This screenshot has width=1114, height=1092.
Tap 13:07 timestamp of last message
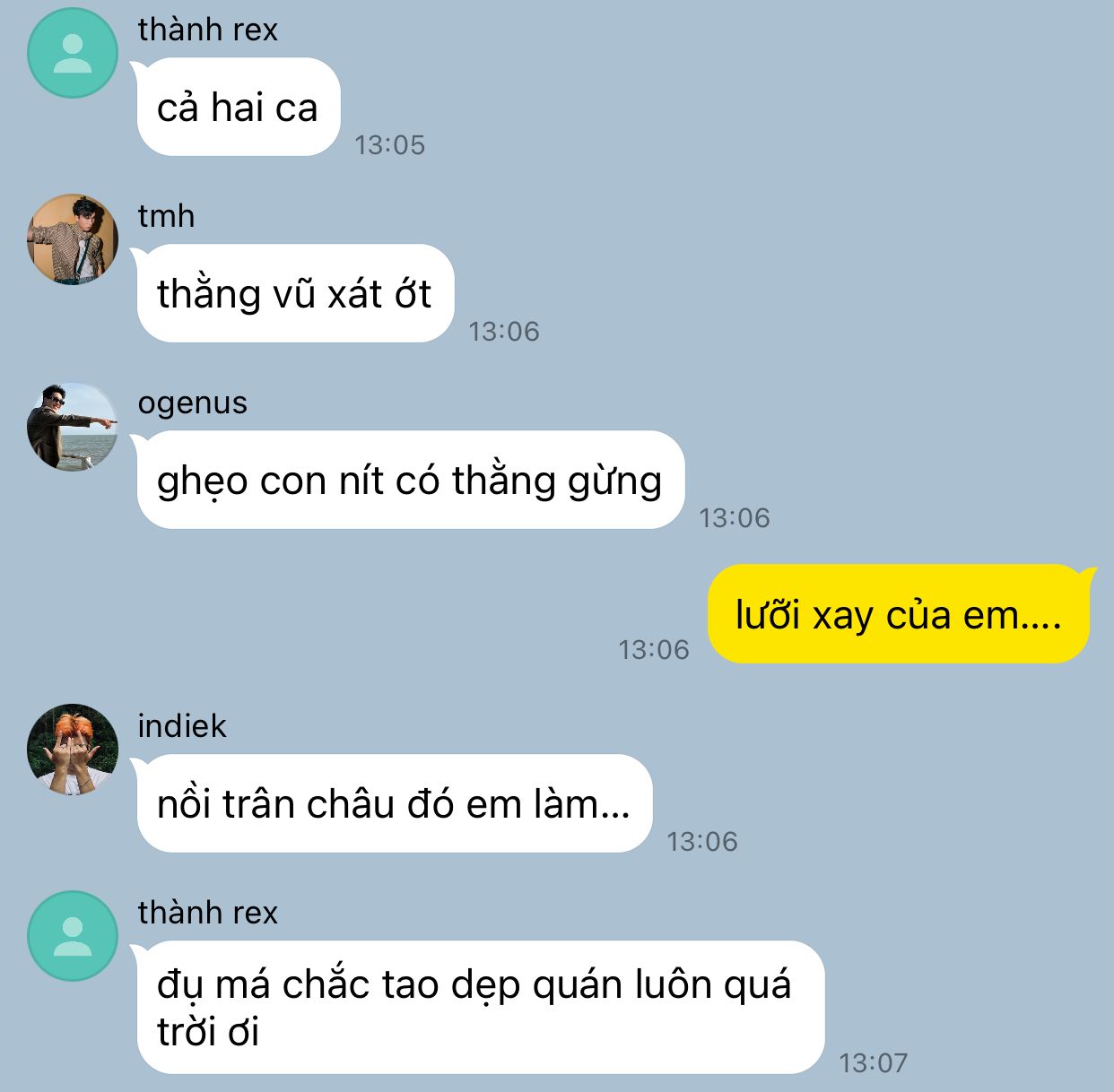point(874,1062)
